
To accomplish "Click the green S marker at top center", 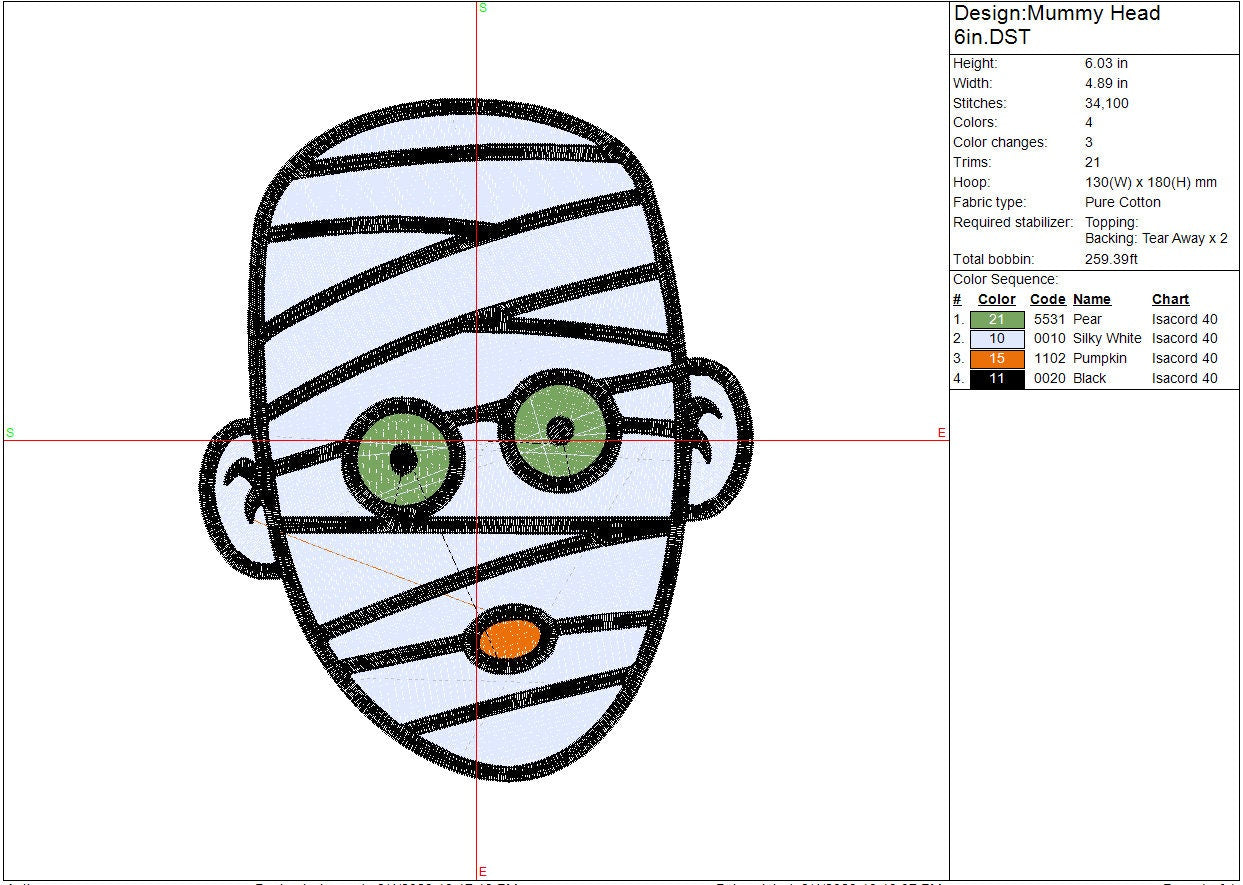I will click(x=483, y=8).
